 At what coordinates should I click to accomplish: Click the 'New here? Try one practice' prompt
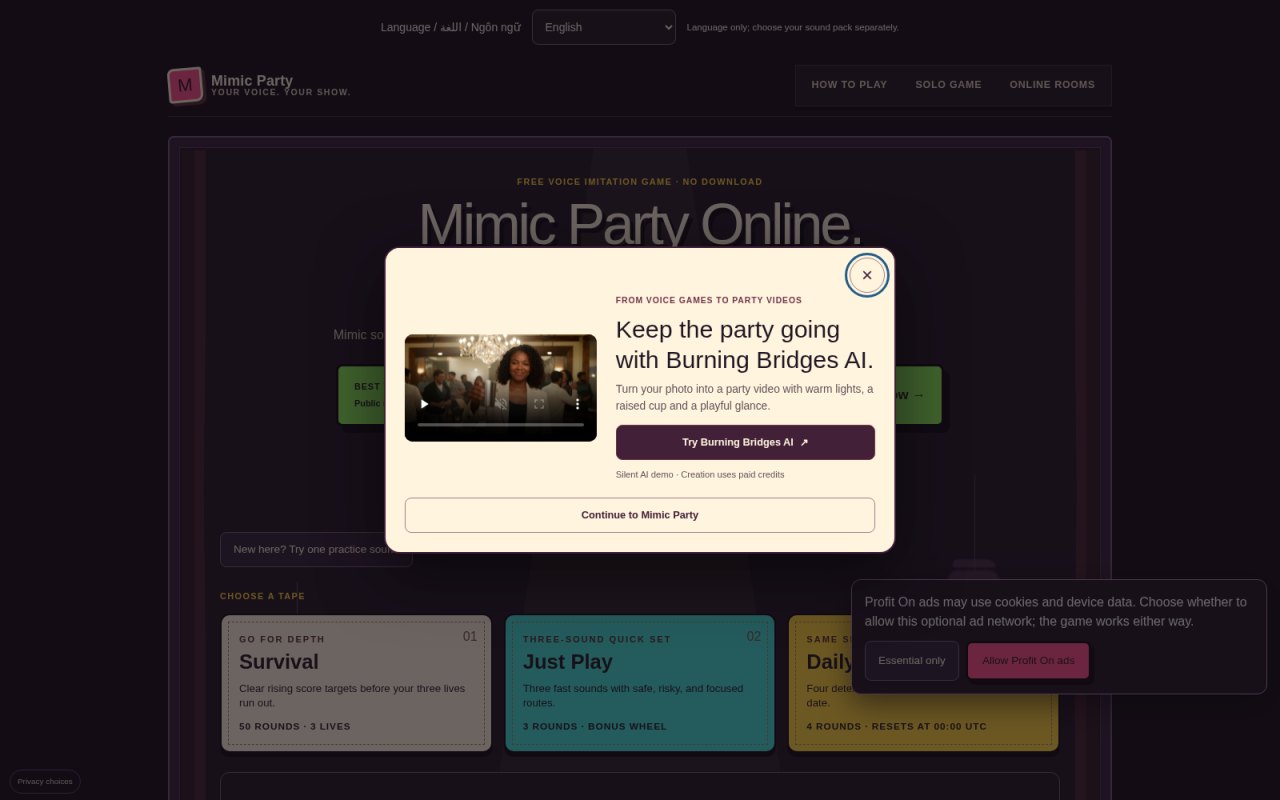click(x=316, y=549)
